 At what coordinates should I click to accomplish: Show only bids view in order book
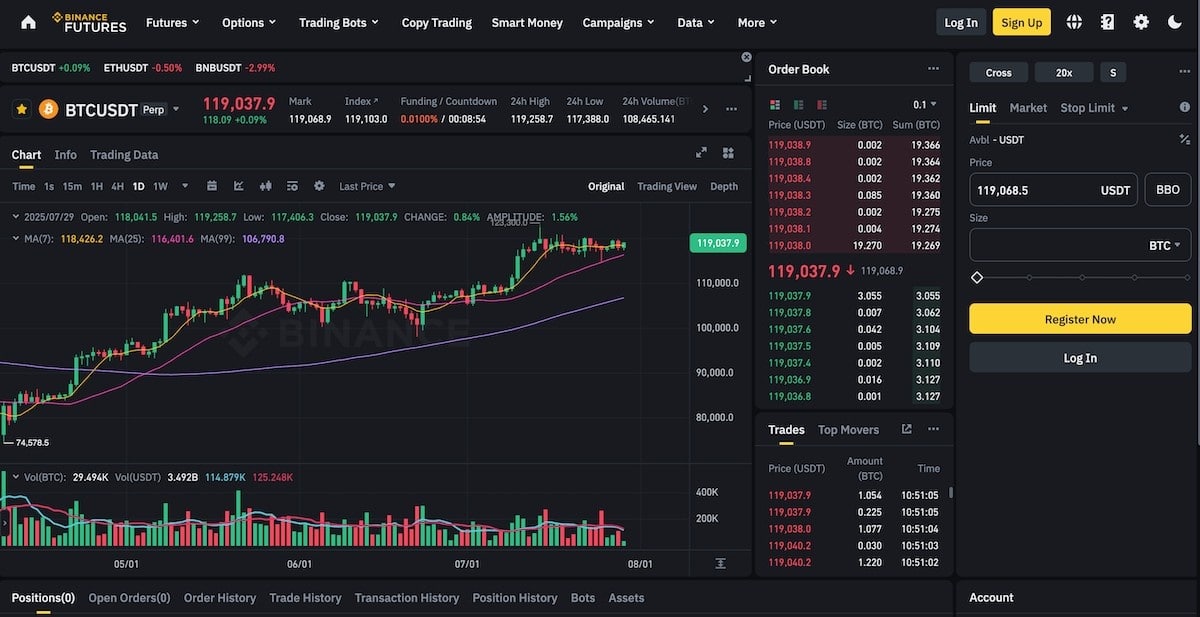pos(798,104)
